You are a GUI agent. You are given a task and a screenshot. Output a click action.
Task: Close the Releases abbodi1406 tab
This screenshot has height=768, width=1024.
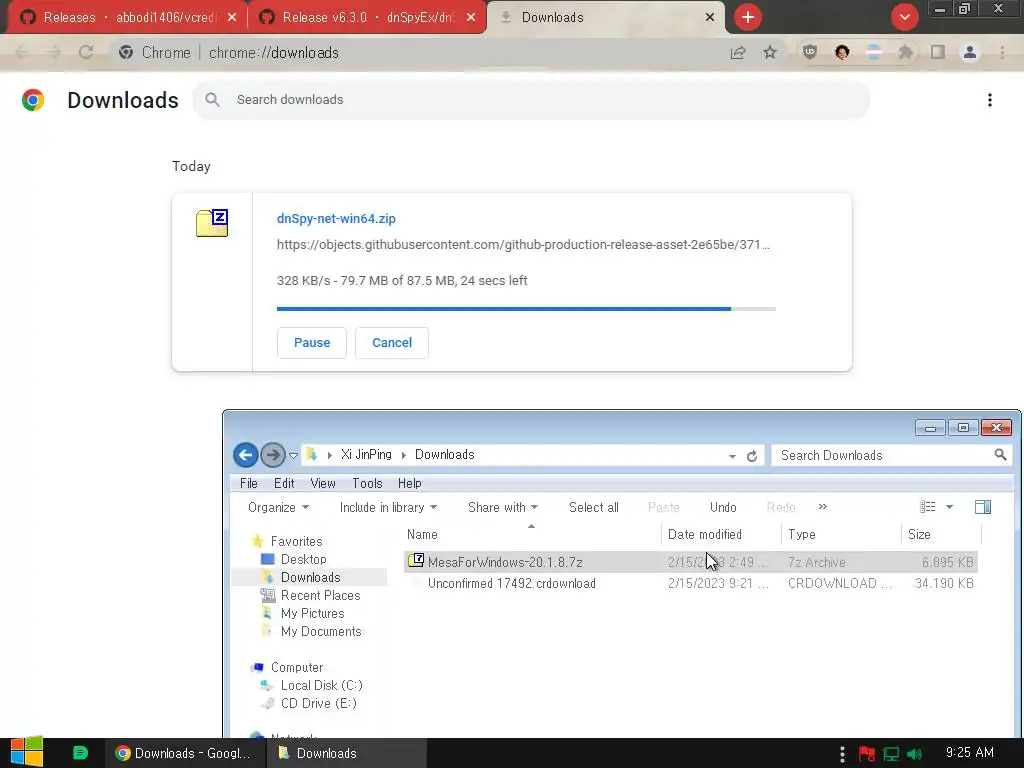232,18
